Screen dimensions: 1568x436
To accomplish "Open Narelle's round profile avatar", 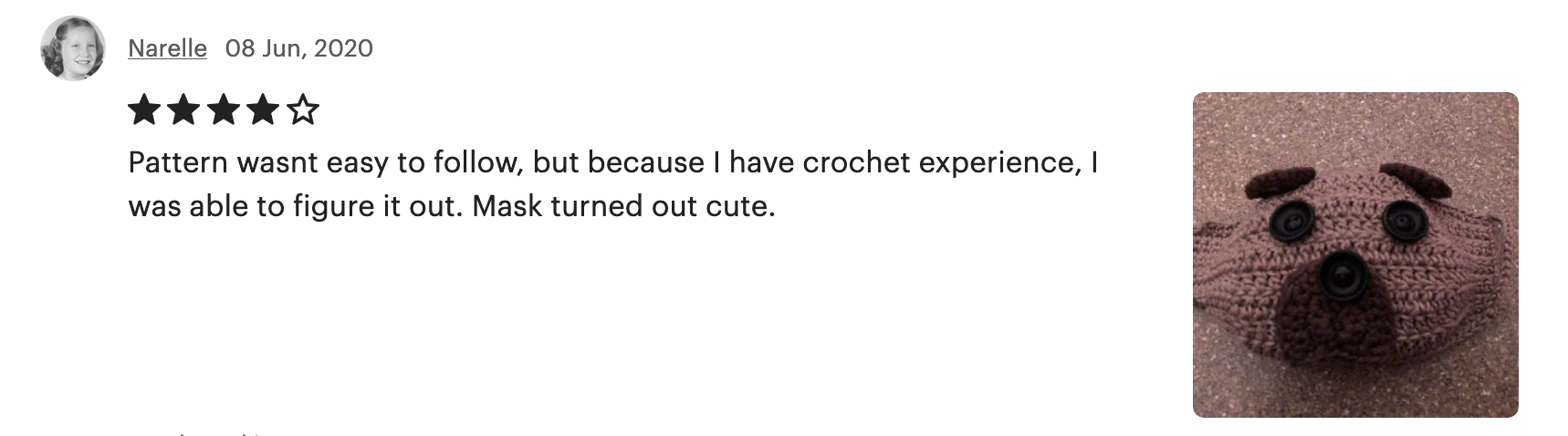I will pyautogui.click(x=72, y=47).
